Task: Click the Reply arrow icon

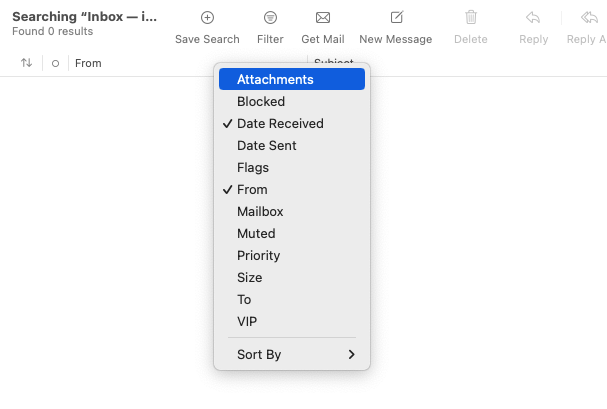Action: pyautogui.click(x=534, y=18)
